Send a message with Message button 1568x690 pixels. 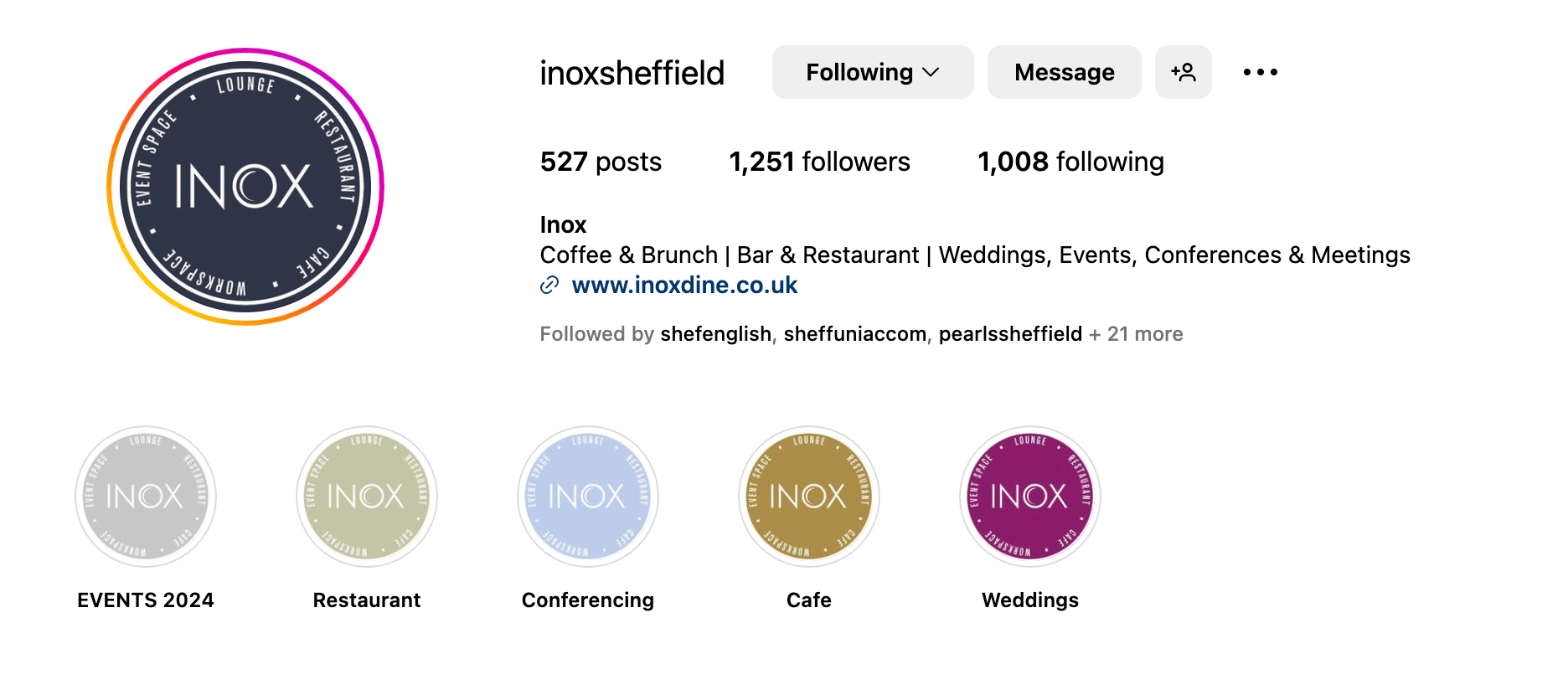pyautogui.click(x=1064, y=72)
